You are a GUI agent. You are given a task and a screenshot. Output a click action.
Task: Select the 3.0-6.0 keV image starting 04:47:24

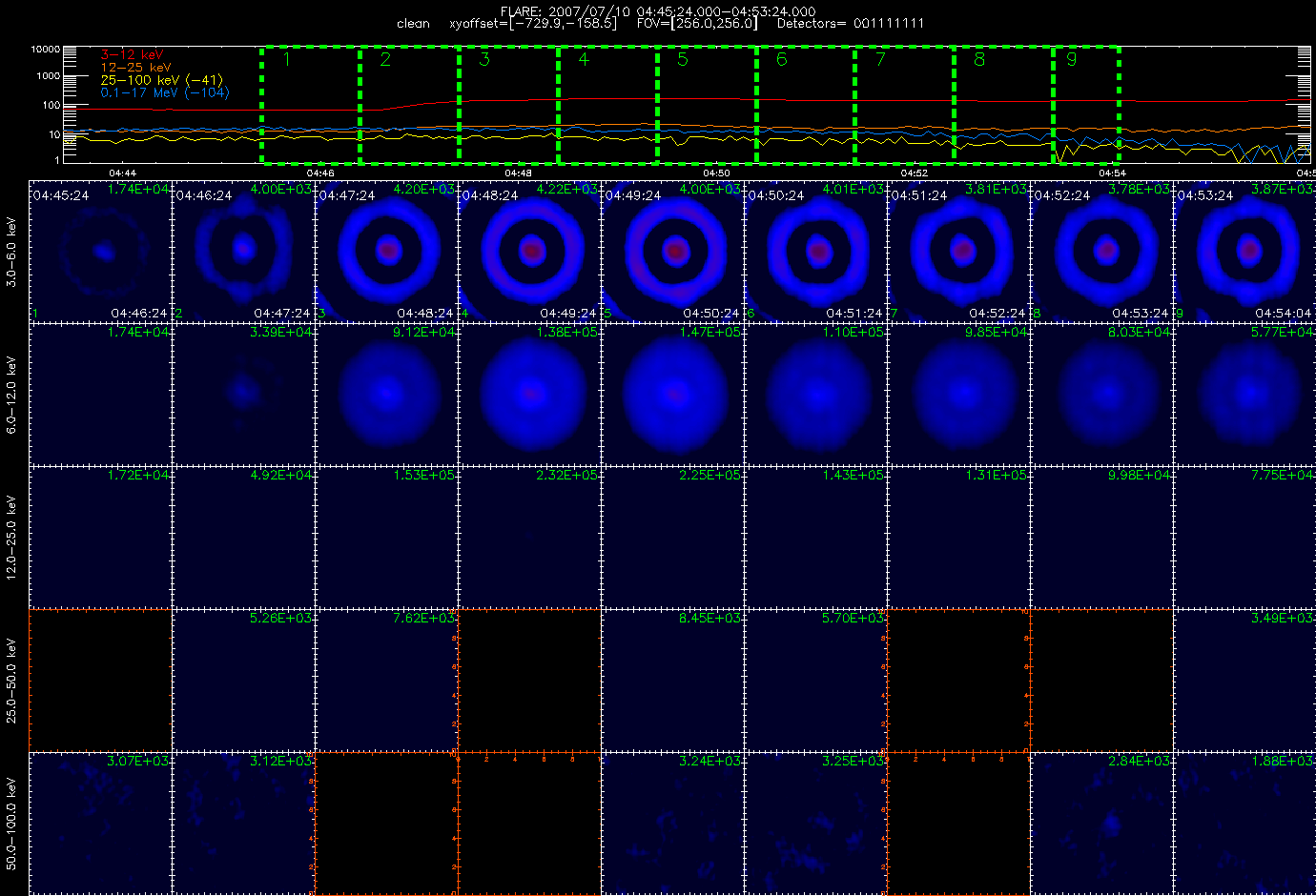[x=387, y=252]
